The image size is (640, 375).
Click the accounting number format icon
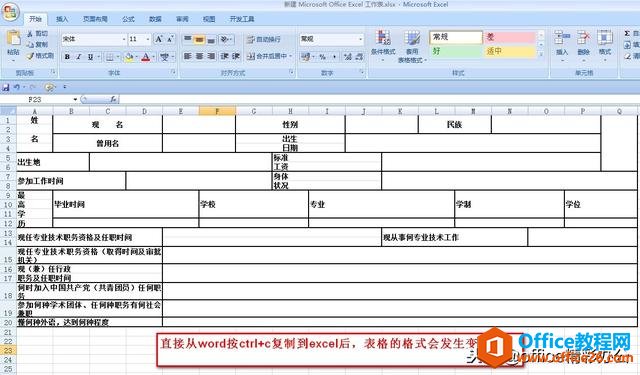[305, 57]
